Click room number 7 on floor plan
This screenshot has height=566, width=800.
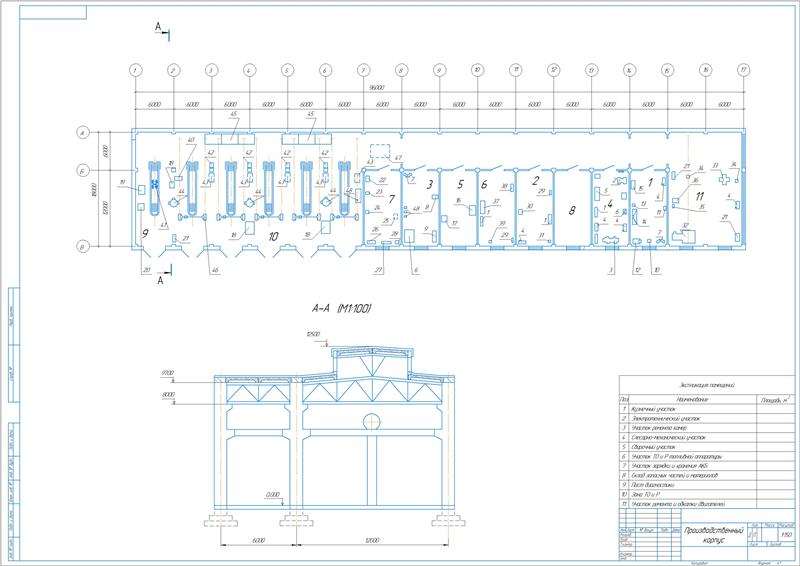click(391, 199)
